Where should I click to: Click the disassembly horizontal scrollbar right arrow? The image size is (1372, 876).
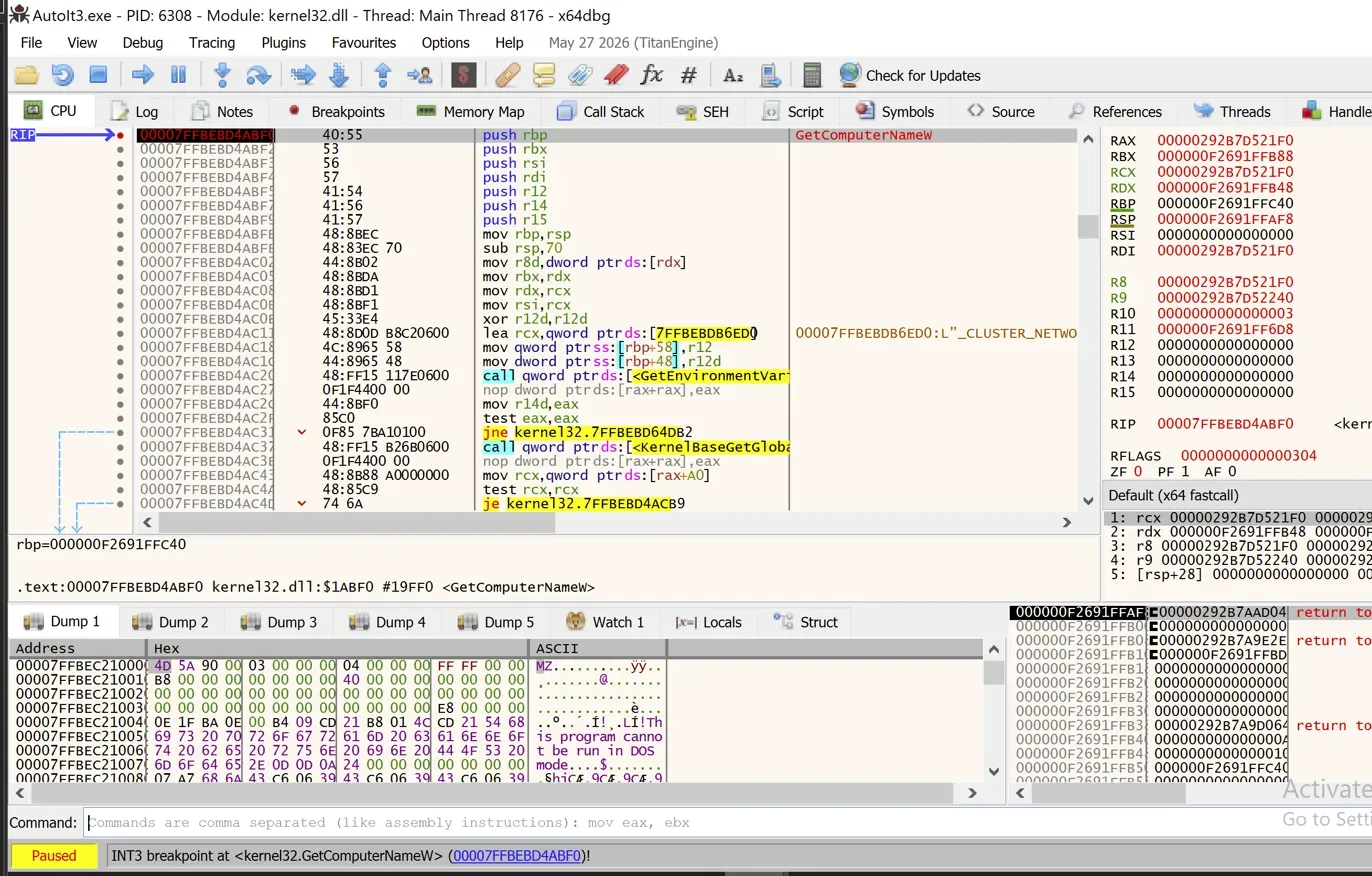click(1067, 522)
